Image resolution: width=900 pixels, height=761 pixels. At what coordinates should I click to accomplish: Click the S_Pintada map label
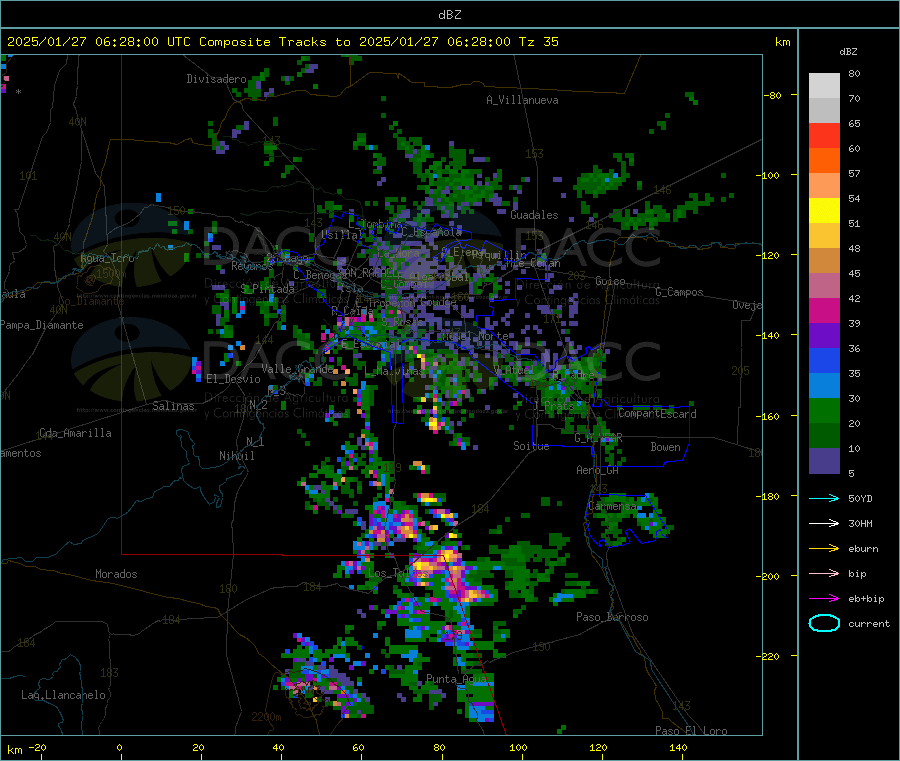click(x=267, y=289)
